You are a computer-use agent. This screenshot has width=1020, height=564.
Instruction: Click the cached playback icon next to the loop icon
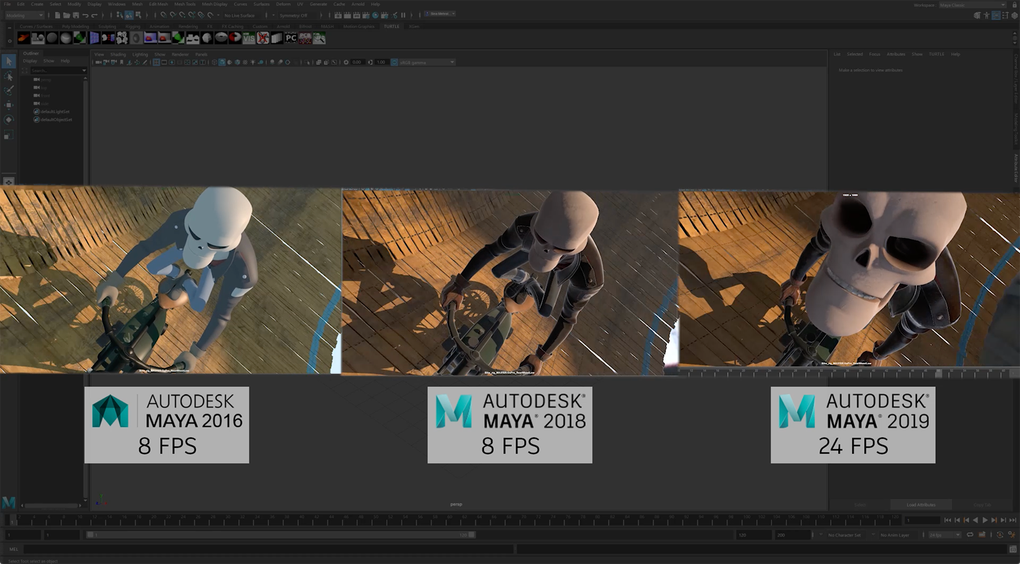point(982,535)
